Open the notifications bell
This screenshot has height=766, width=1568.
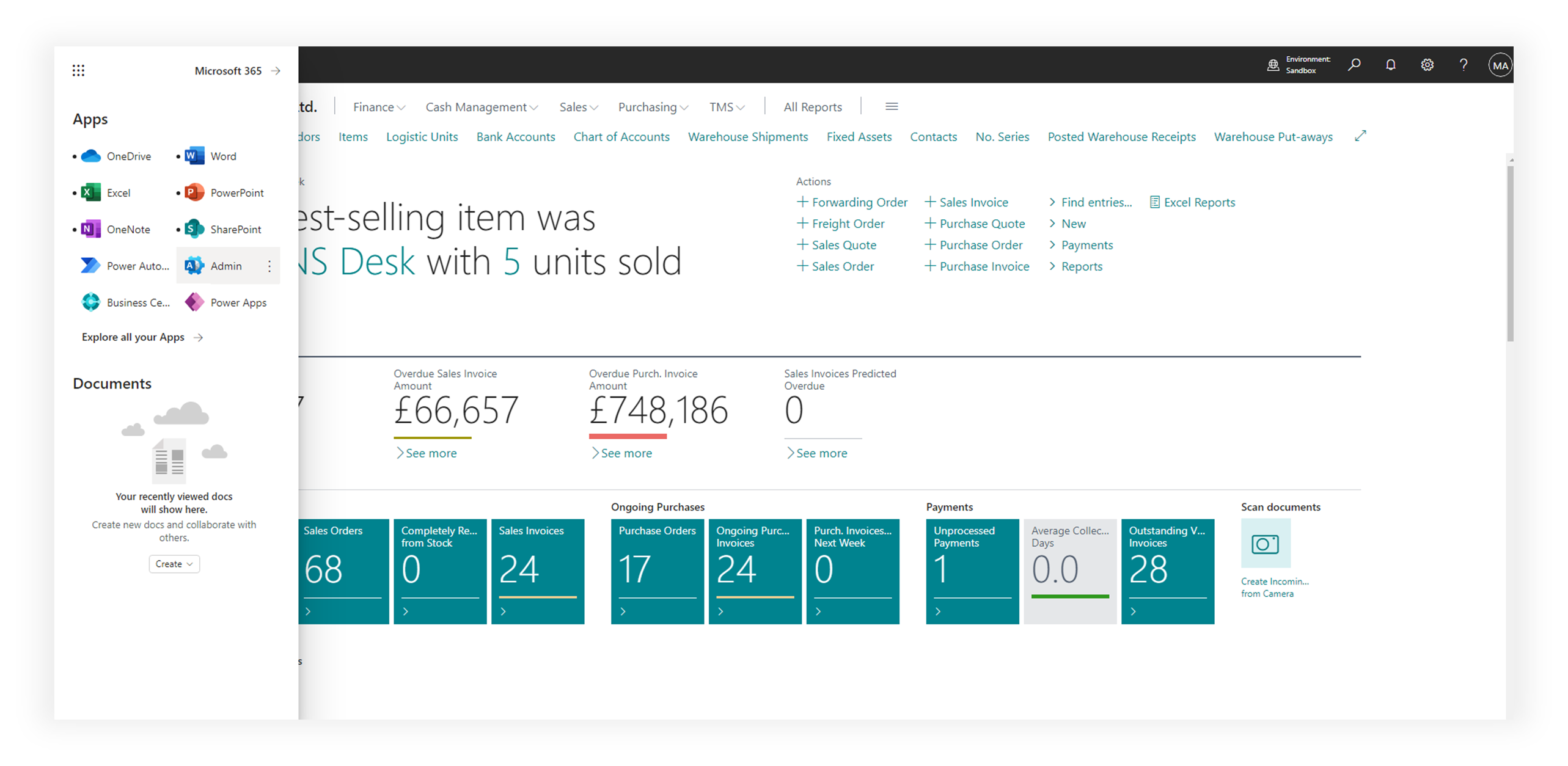pos(1391,65)
